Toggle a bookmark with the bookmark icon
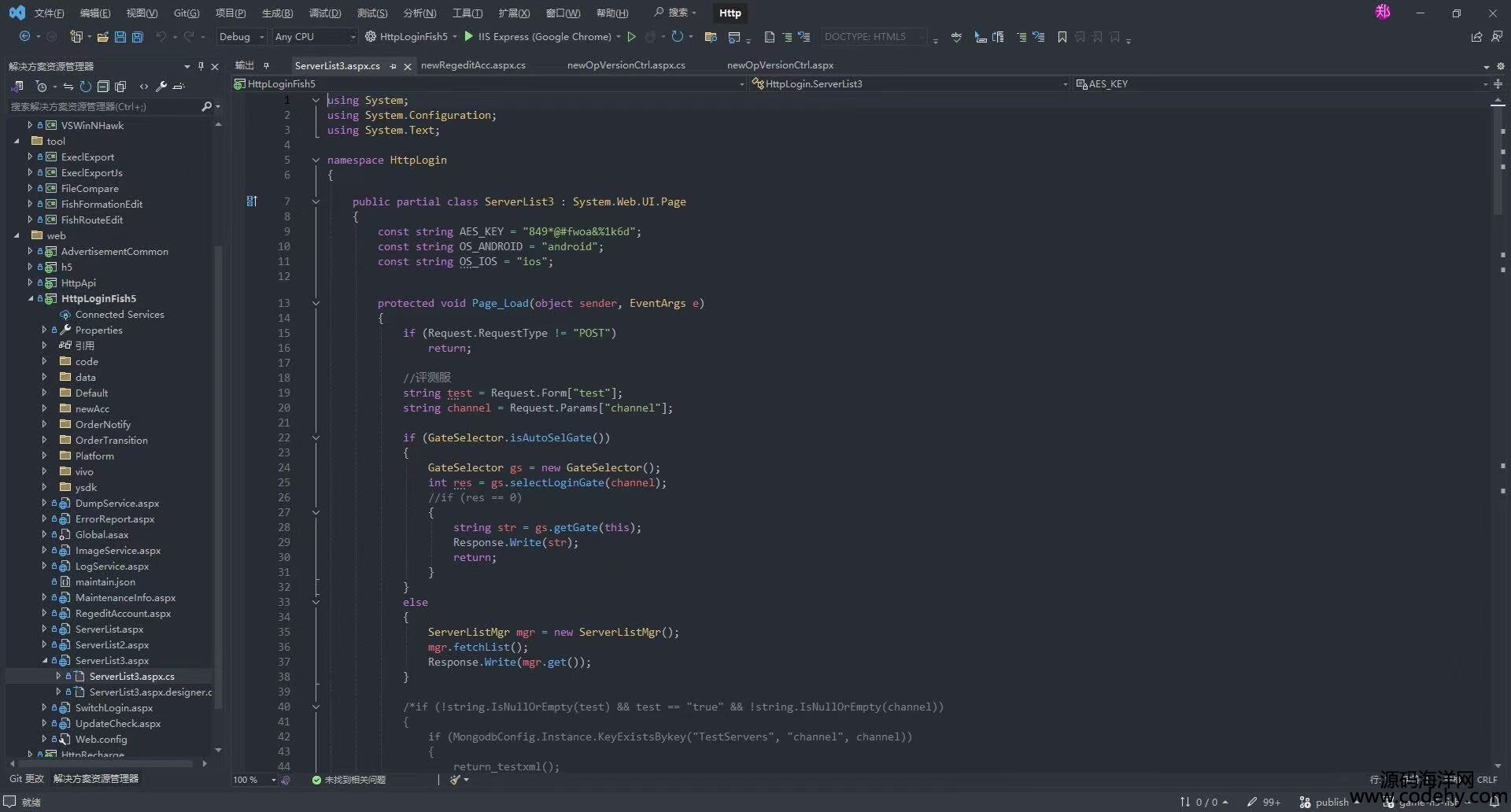 coord(1062,37)
